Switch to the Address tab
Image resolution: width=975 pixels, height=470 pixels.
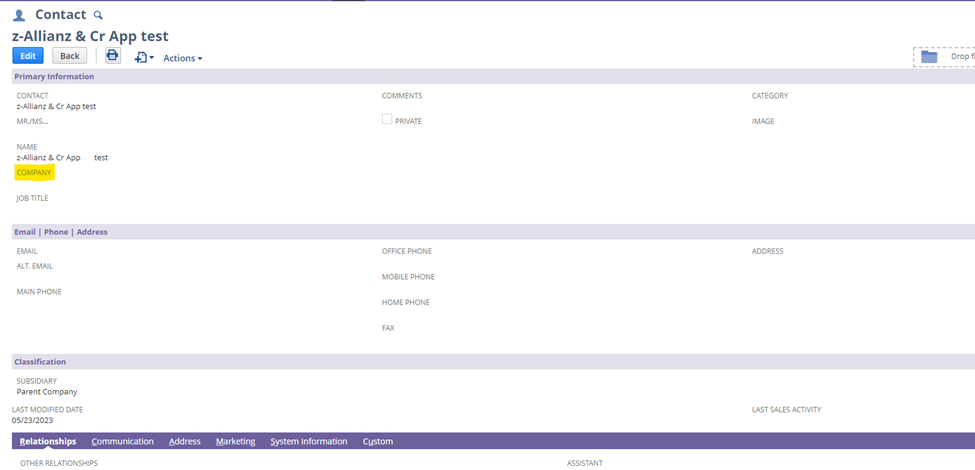(185, 441)
